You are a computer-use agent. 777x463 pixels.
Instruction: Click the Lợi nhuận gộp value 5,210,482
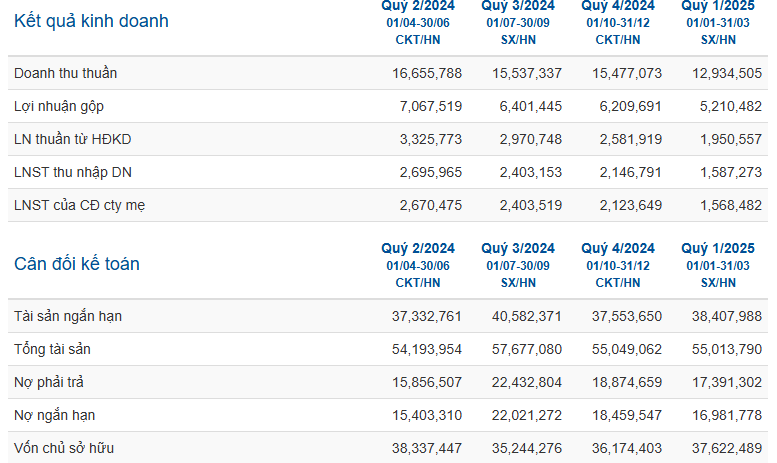pyautogui.click(x=727, y=106)
